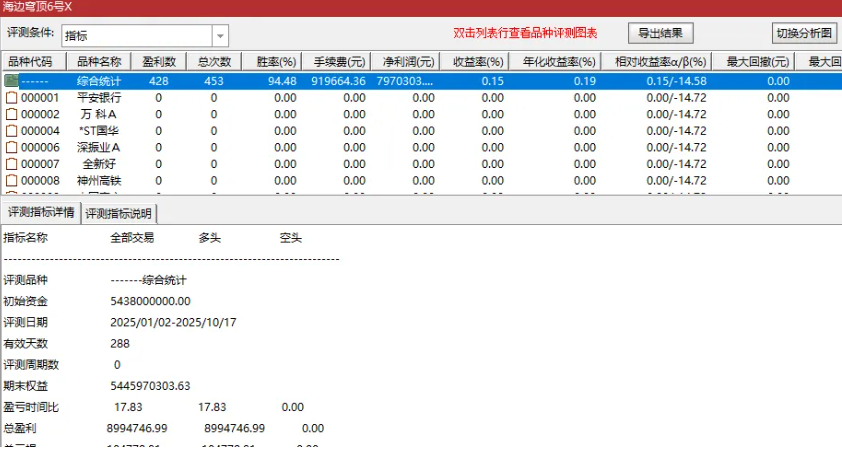Click the green icon on the 综合统计 row
Screen dimensions: 842x471
[11, 81]
